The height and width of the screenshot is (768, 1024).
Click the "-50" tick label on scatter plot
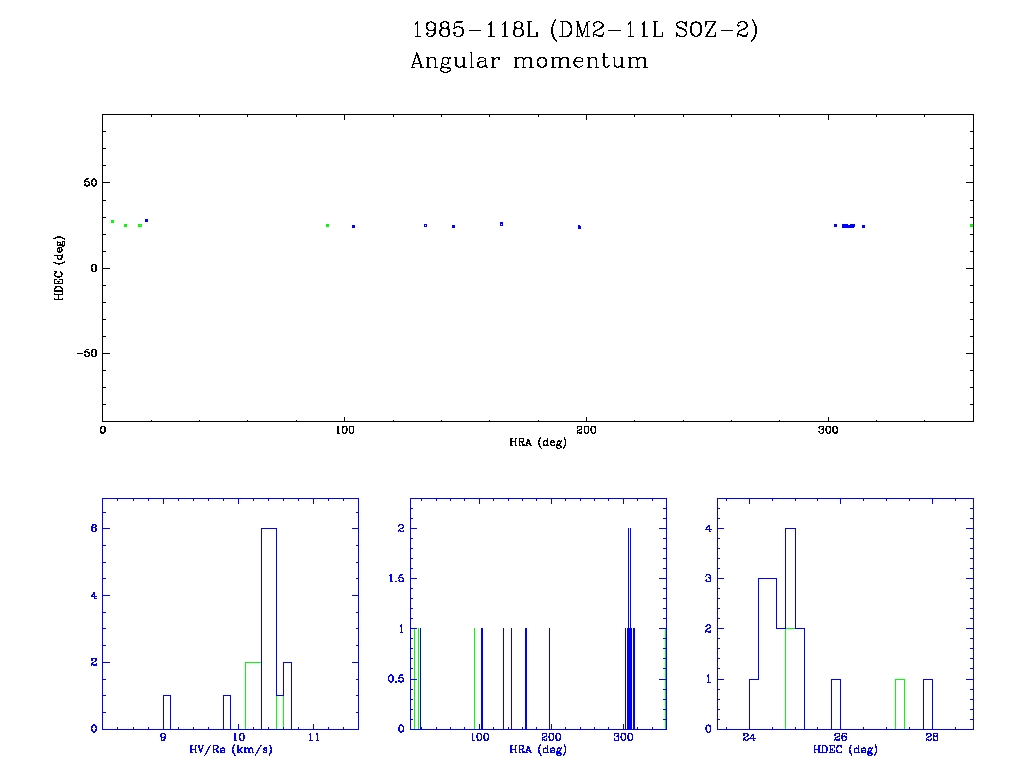(x=82, y=353)
